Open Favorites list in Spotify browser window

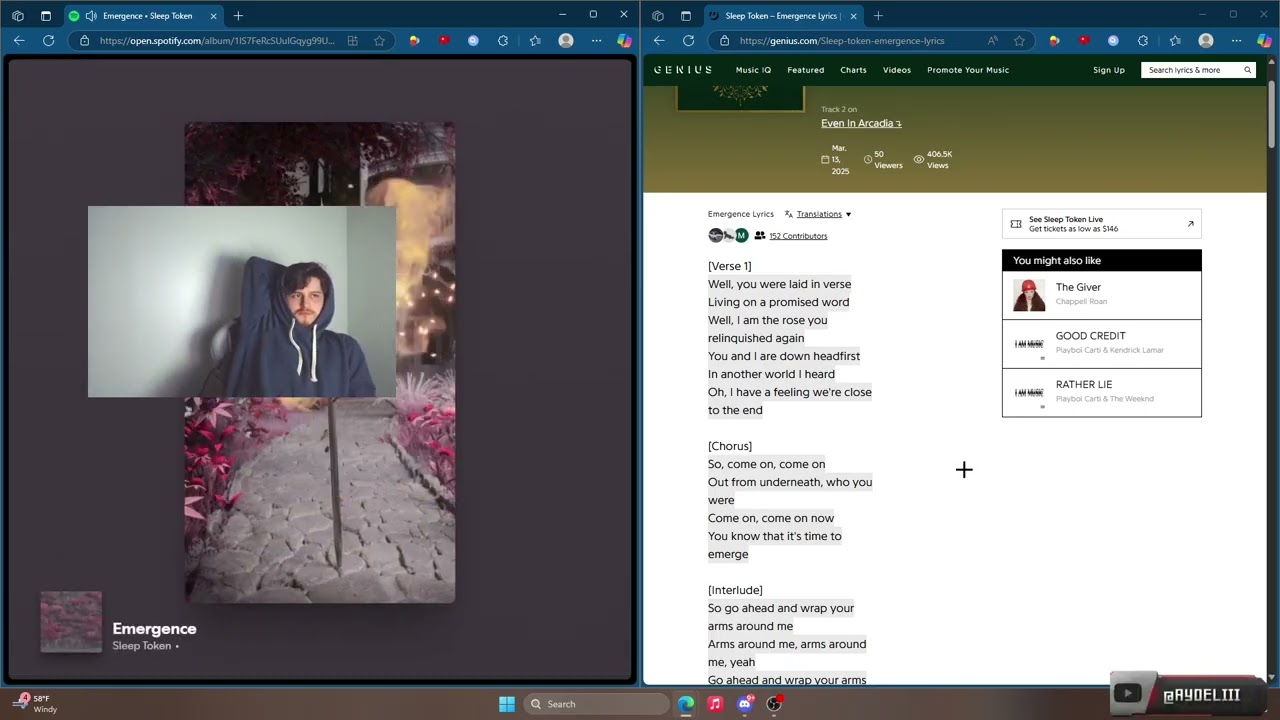tap(535, 41)
